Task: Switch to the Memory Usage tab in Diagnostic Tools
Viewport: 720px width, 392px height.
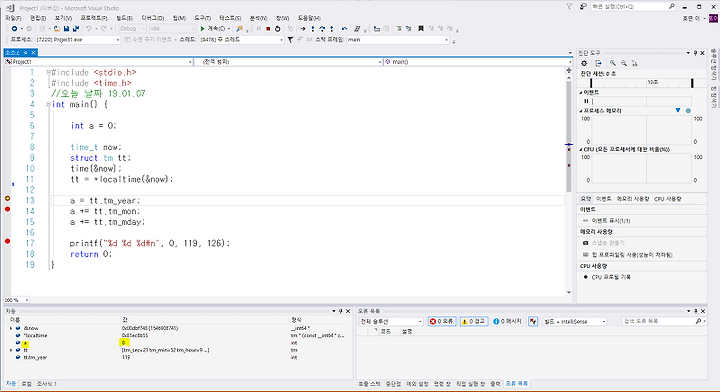Action: point(632,199)
